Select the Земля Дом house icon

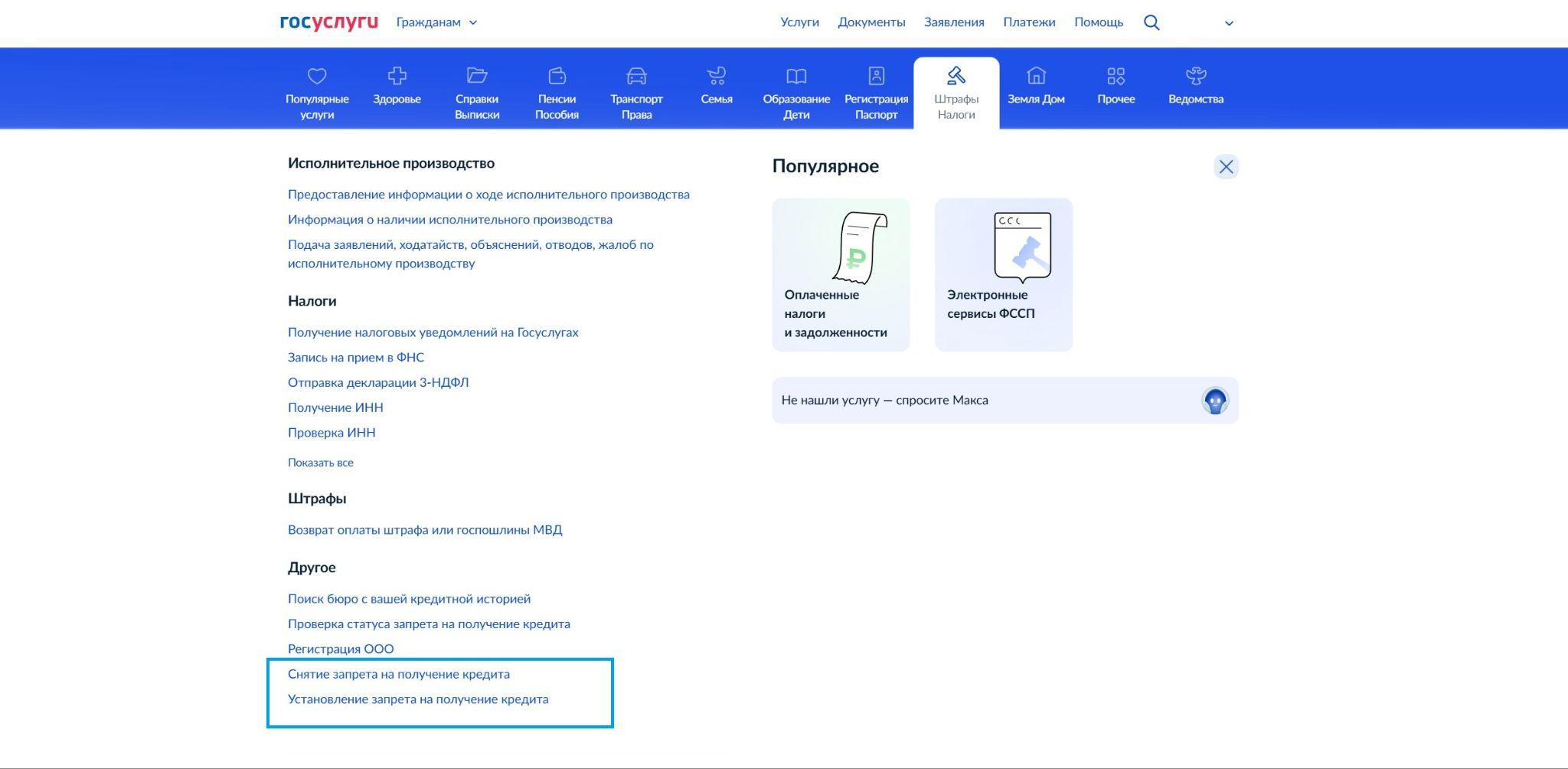[1036, 76]
